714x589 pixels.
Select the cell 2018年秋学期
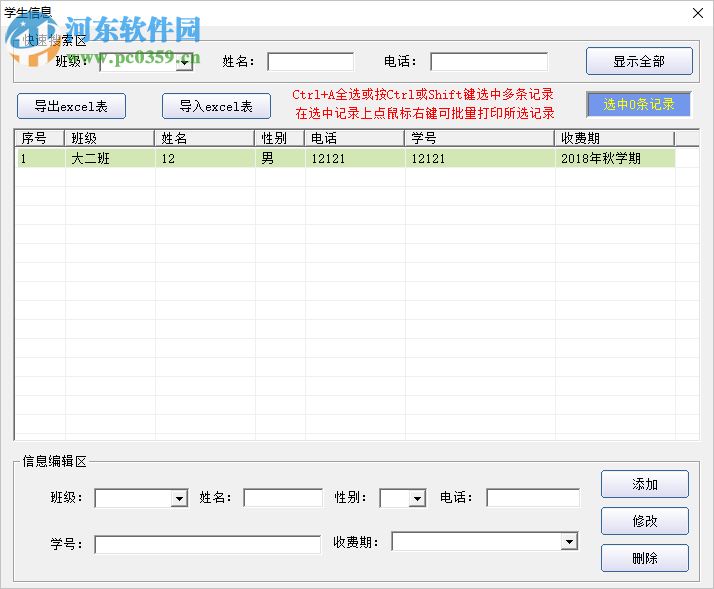point(615,158)
